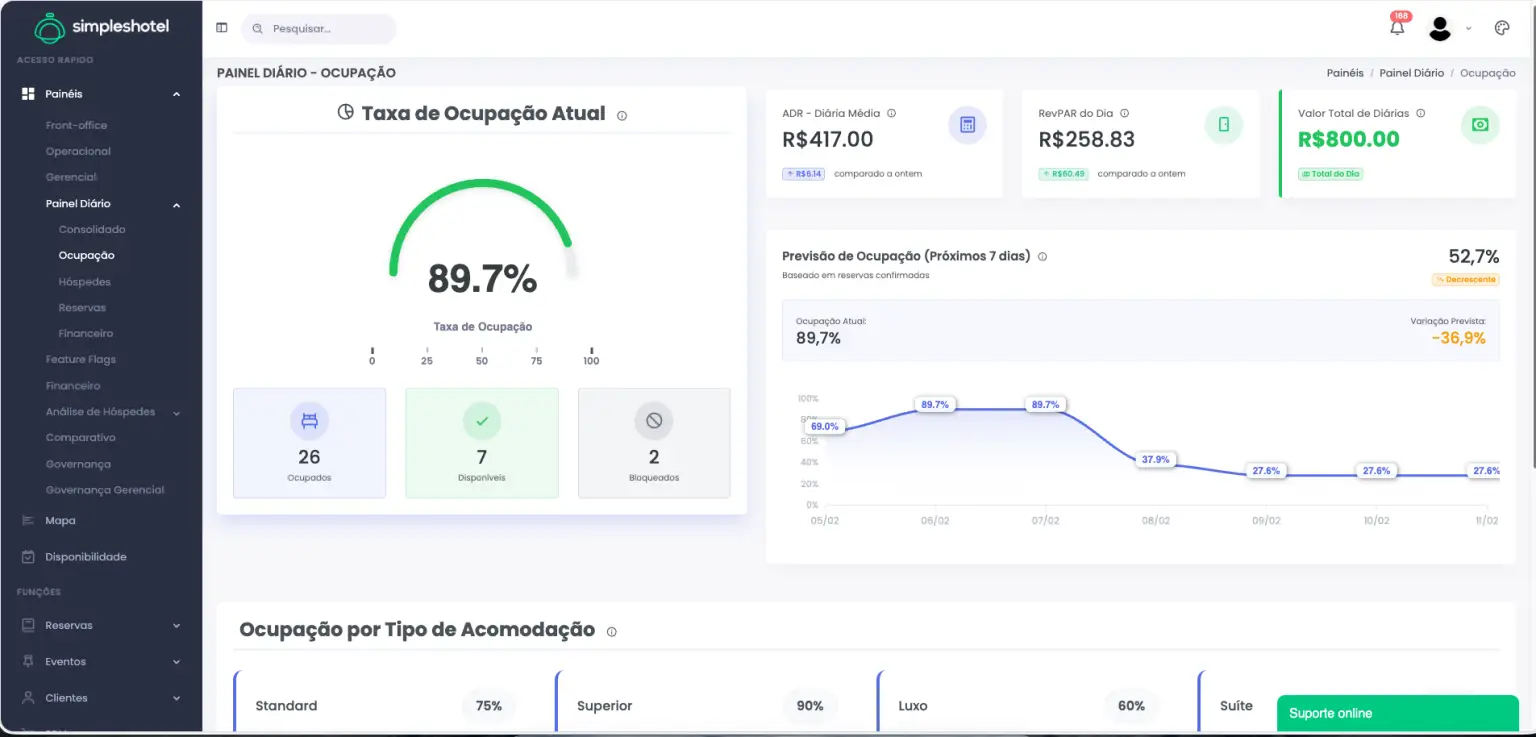Click the Superior occupancy percentage badge

click(x=810, y=706)
